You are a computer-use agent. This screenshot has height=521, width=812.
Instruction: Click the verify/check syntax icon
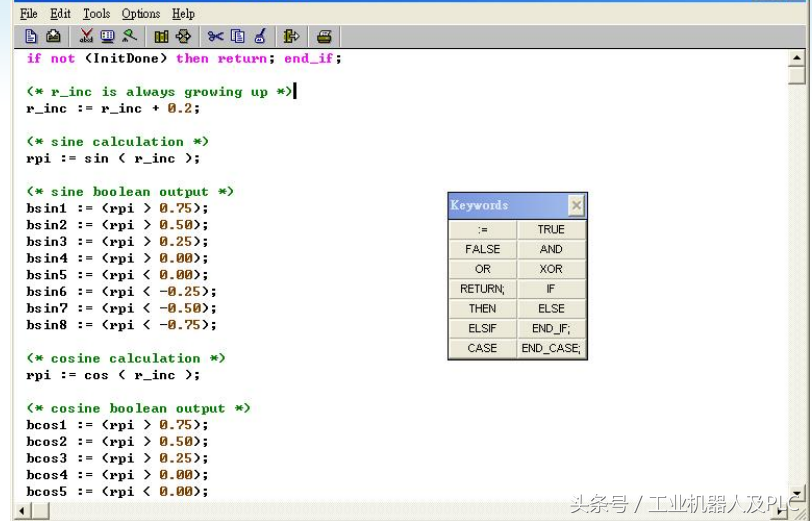(85, 36)
